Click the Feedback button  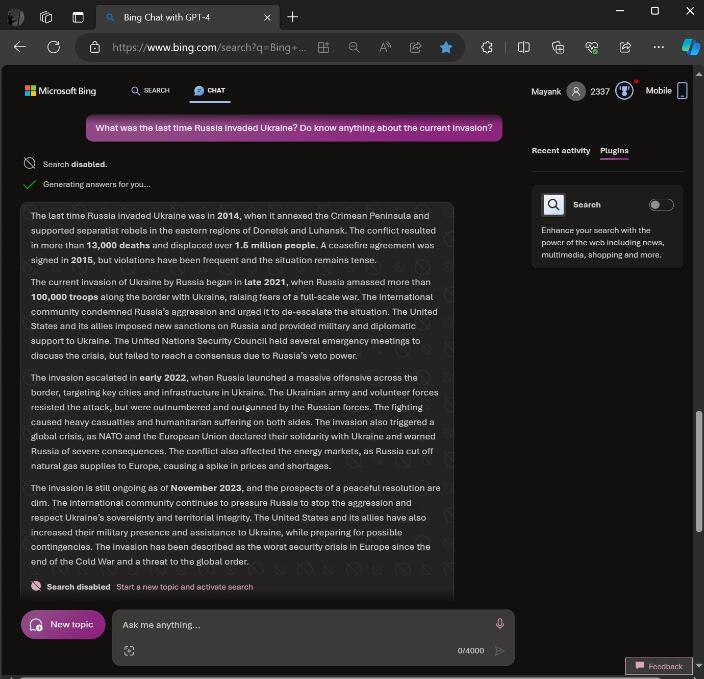point(659,666)
